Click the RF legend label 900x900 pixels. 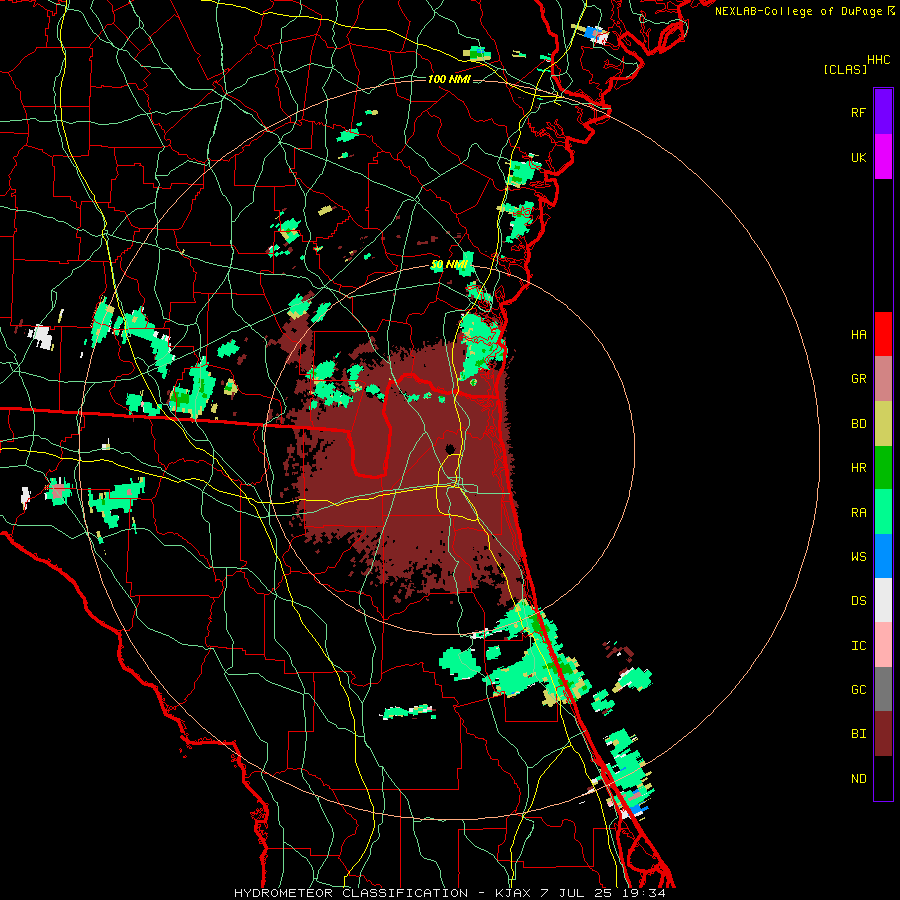[x=858, y=112]
